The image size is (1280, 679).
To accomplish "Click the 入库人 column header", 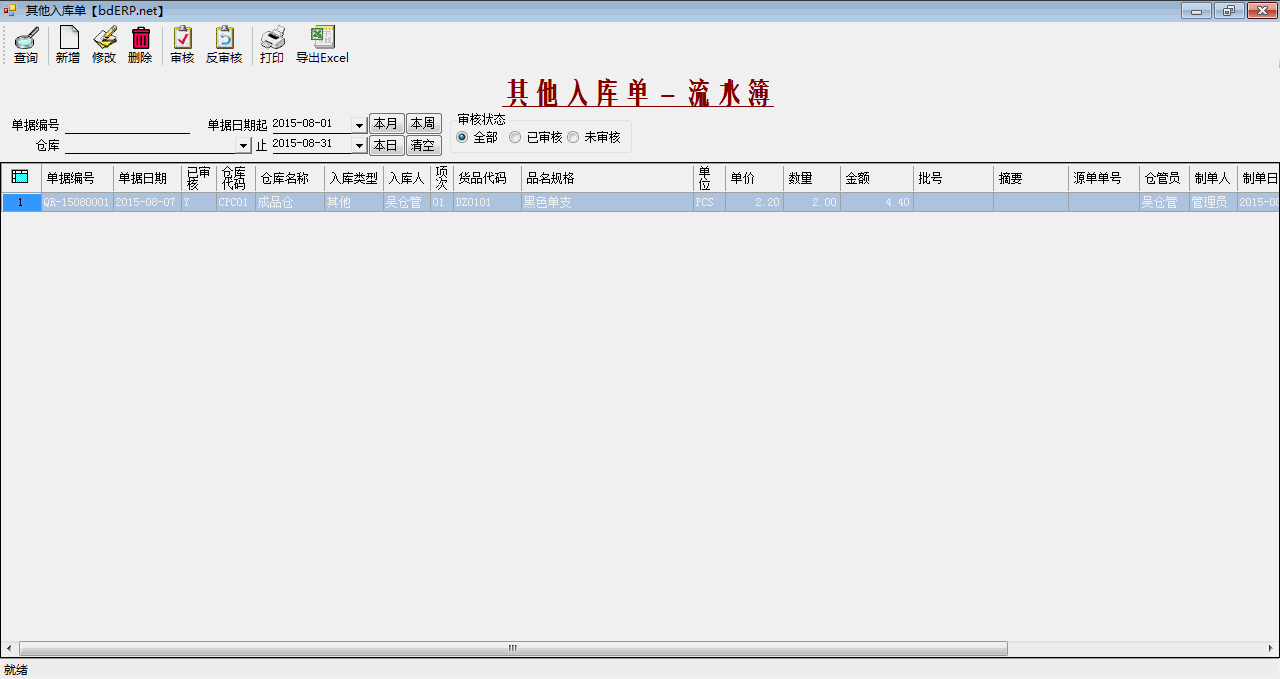I will pyautogui.click(x=407, y=178).
